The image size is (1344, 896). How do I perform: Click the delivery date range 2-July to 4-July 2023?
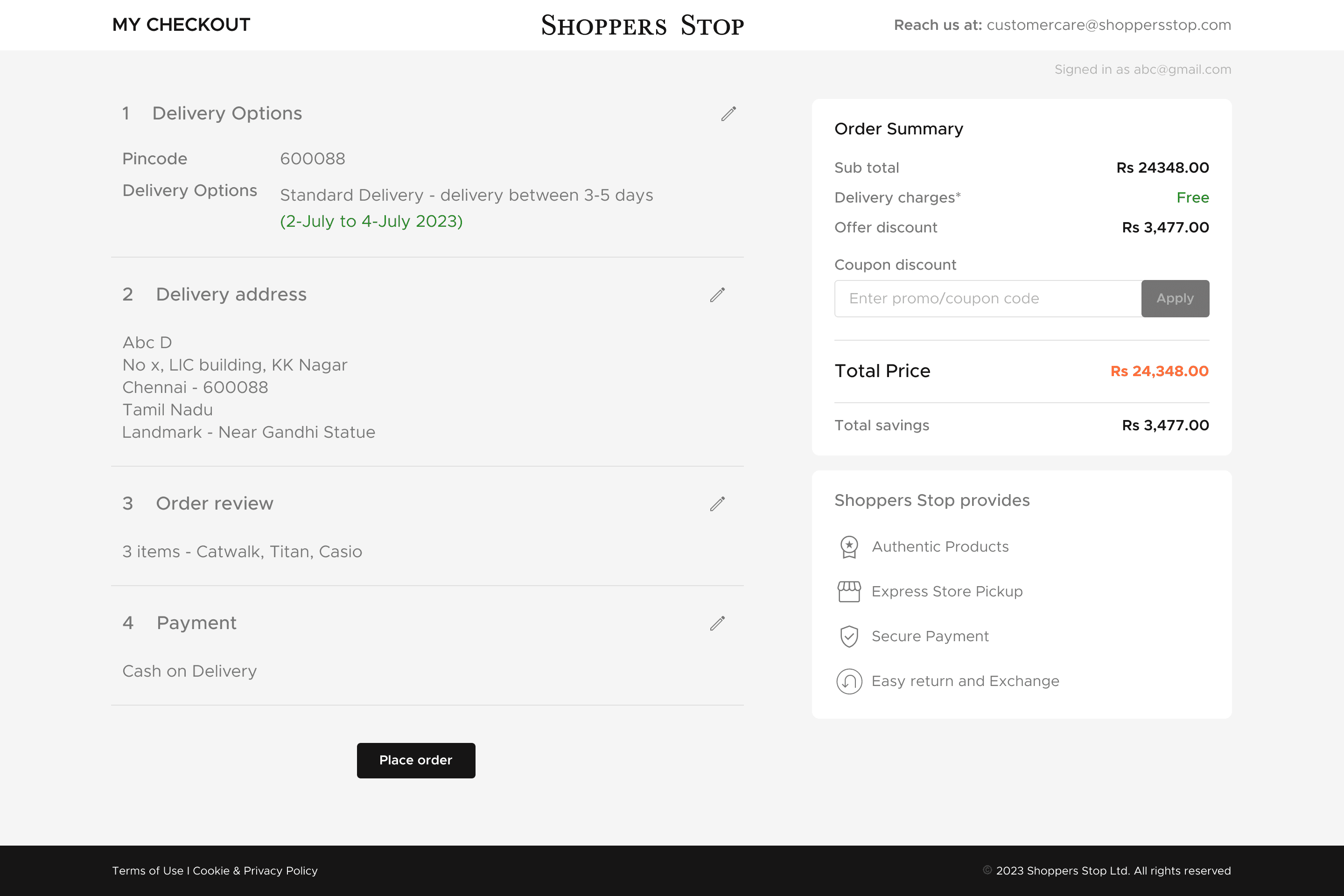tap(371, 221)
